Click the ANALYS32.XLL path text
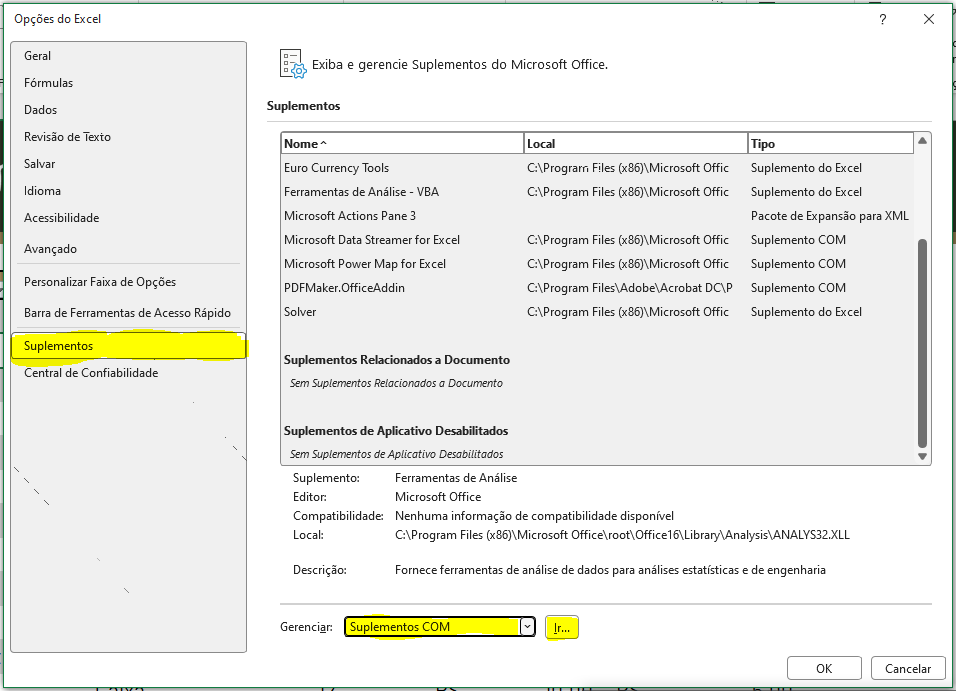Image resolution: width=956 pixels, height=691 pixels. coord(622,535)
